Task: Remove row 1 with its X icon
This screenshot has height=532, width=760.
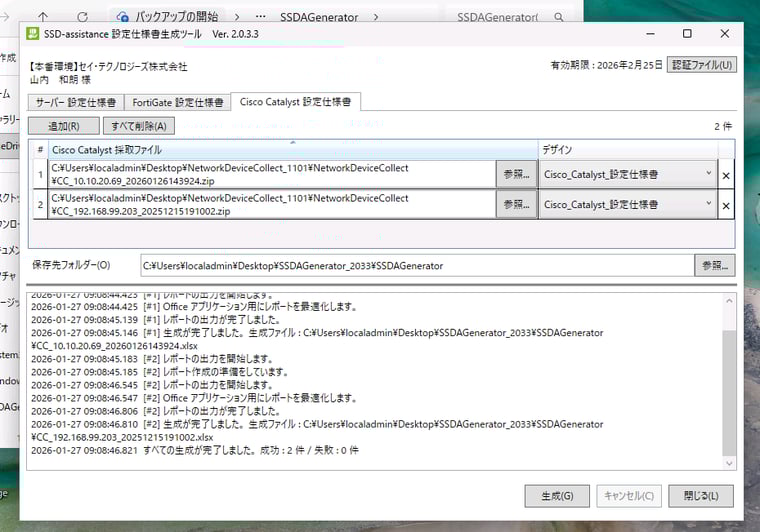Action: click(x=726, y=175)
